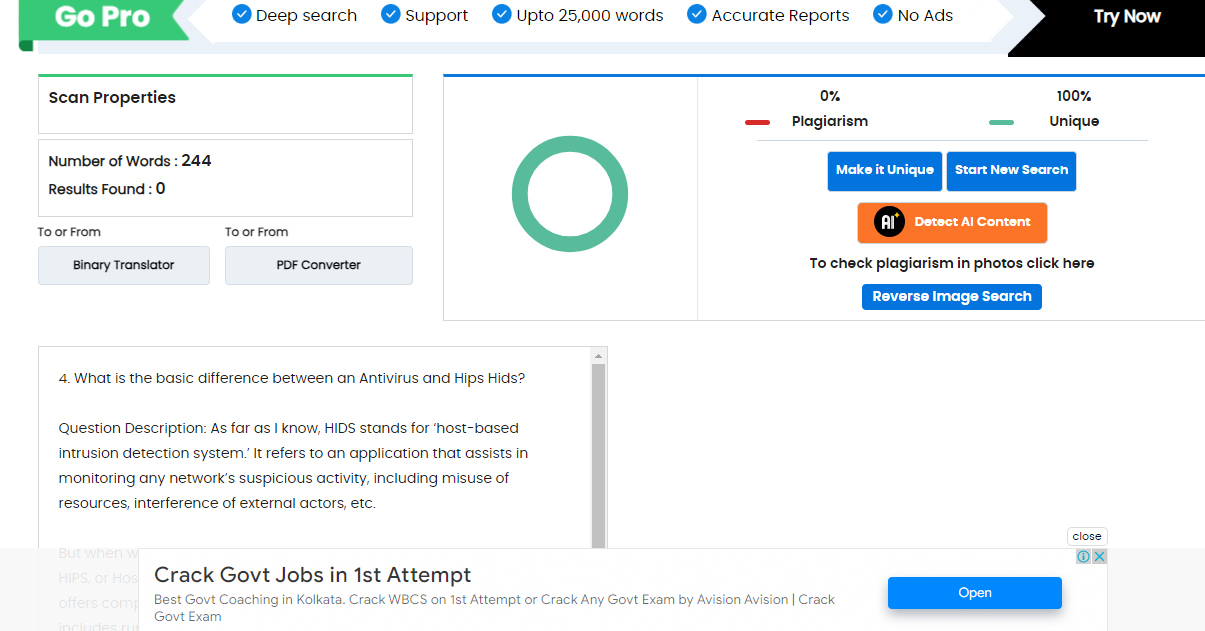Click the '100%' unique value
Viewport: 1205px width, 631px height.
coord(1074,97)
